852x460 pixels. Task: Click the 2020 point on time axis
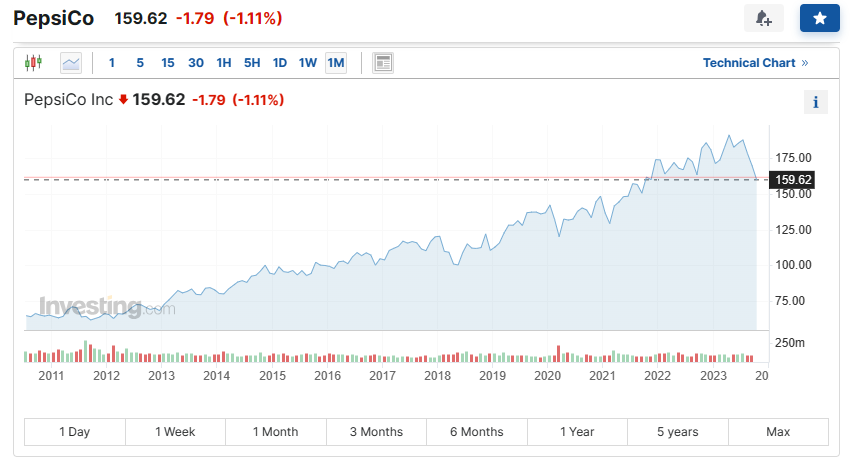coord(547,375)
